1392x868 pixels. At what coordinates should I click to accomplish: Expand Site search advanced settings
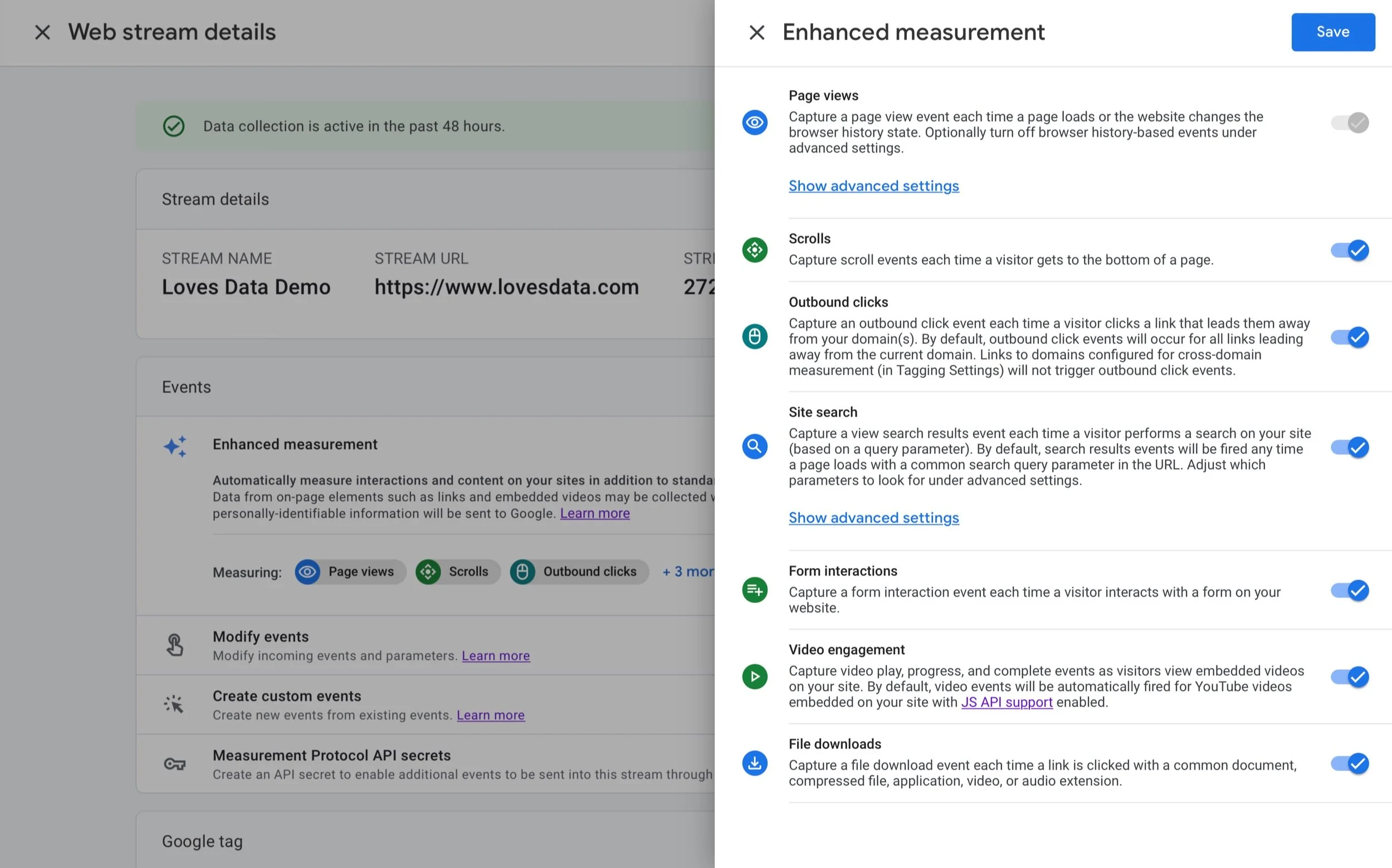(873, 518)
